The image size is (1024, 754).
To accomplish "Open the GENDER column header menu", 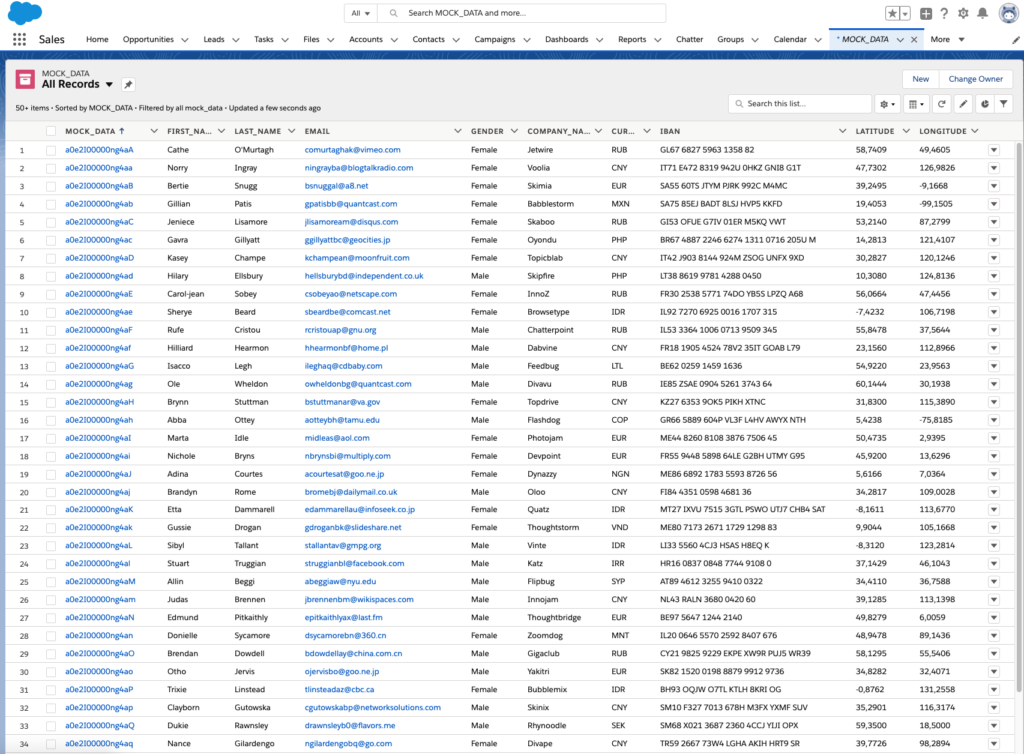I will 515,131.
